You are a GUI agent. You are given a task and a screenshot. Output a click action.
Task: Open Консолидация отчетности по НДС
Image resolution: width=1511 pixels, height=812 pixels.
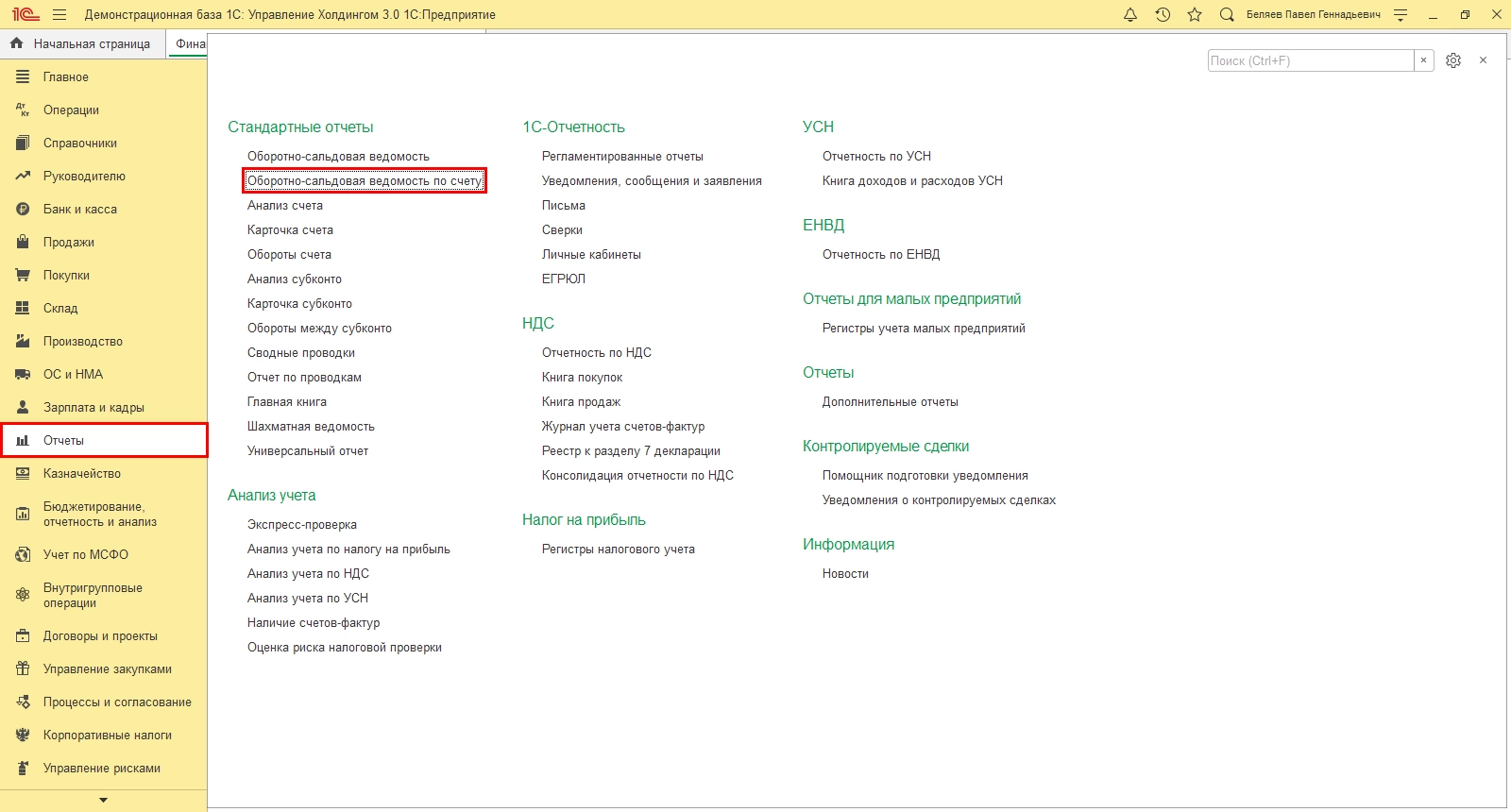click(x=637, y=475)
